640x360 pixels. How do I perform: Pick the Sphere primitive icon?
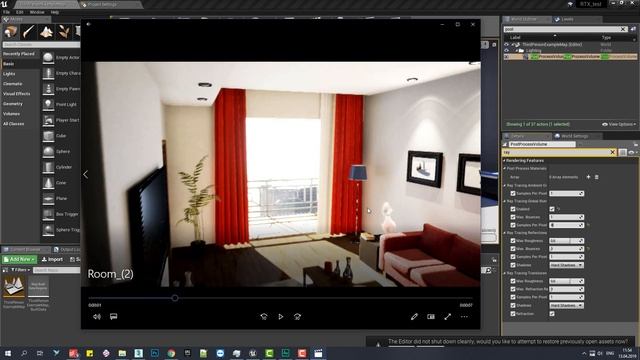[48, 151]
